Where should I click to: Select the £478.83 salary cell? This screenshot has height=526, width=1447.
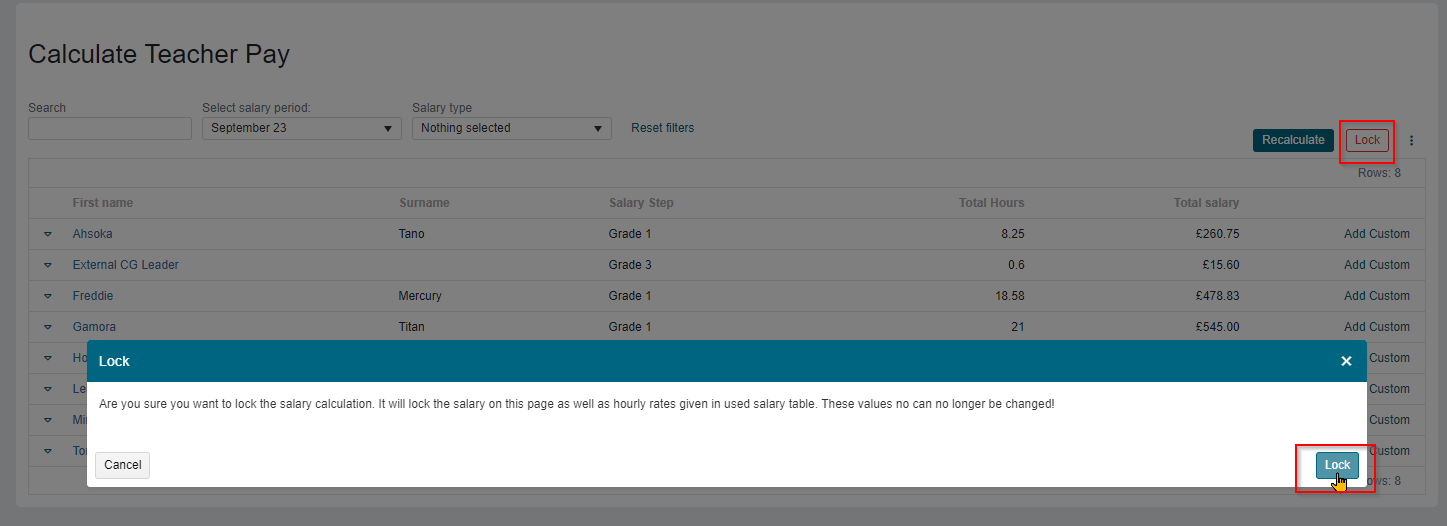pos(1217,296)
